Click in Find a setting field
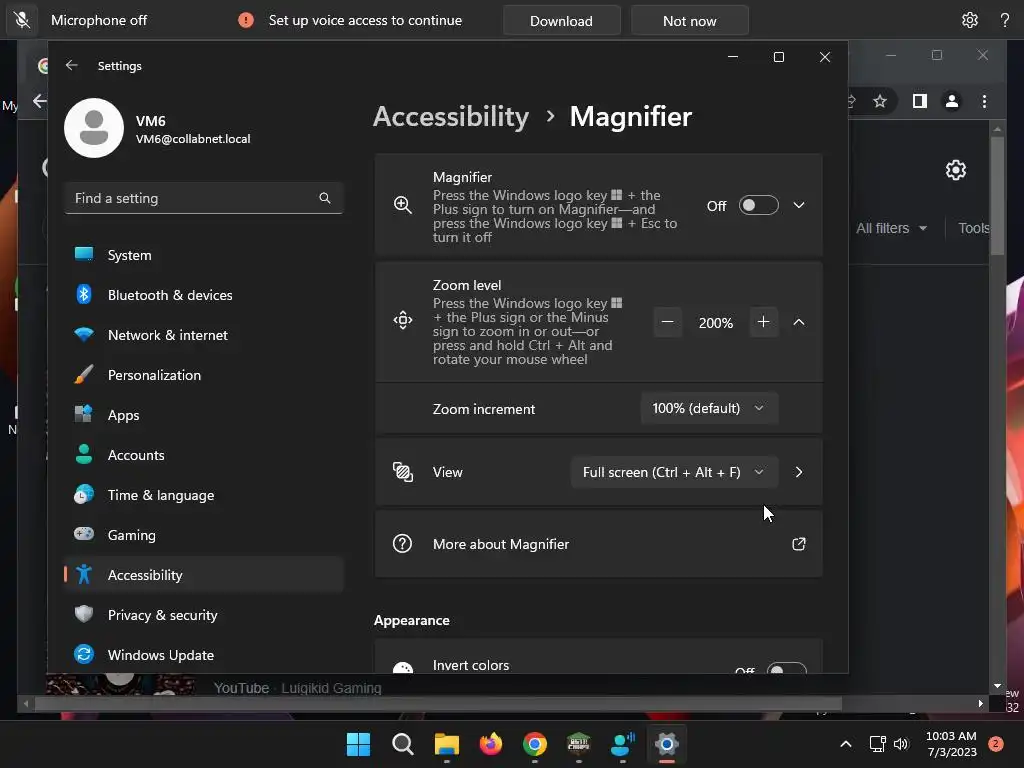This screenshot has height=768, width=1024. point(204,198)
